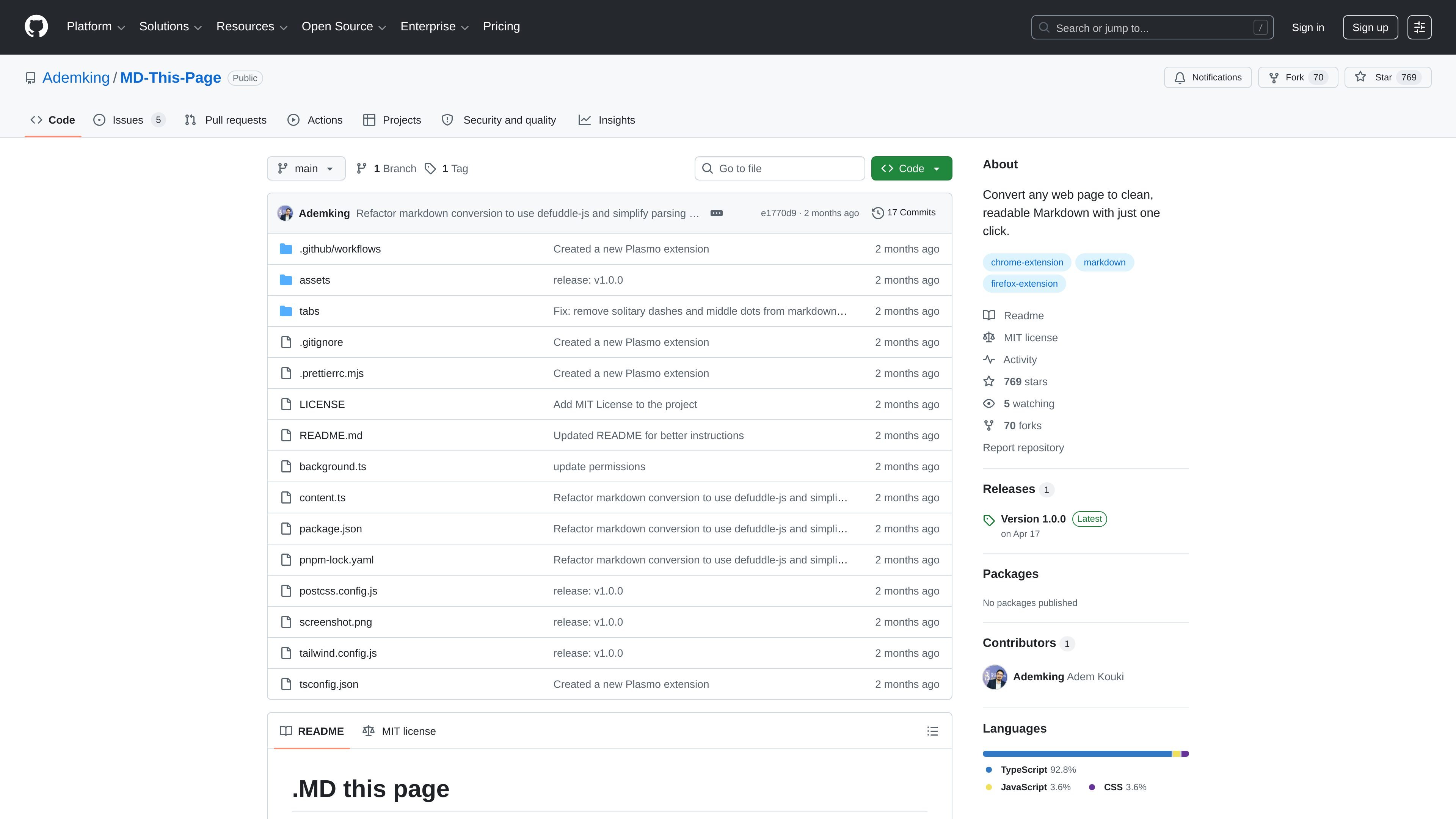Click the purple CSS language bar segment

(1185, 753)
